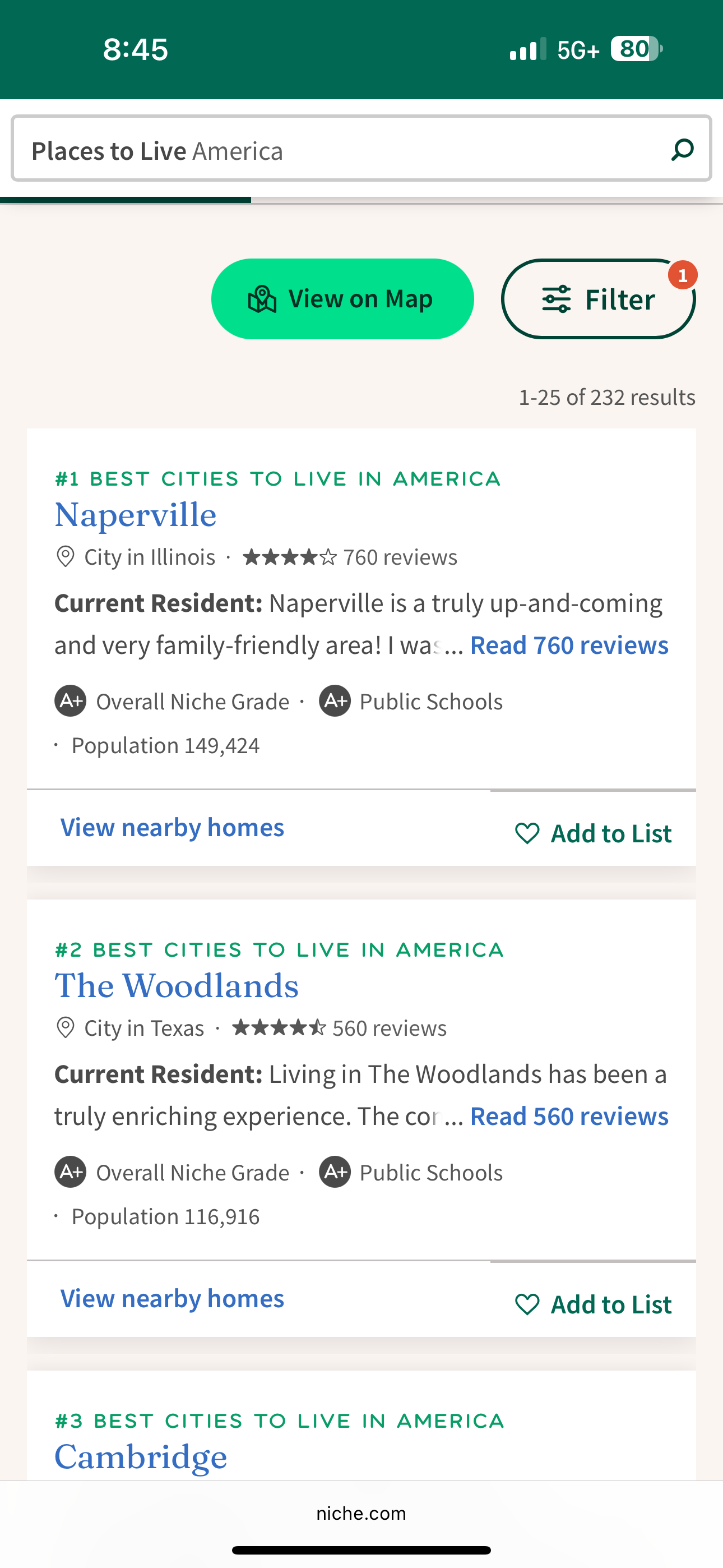Screen dimensions: 723x1568
Task: Open the Naperville city page
Action: tap(136, 515)
